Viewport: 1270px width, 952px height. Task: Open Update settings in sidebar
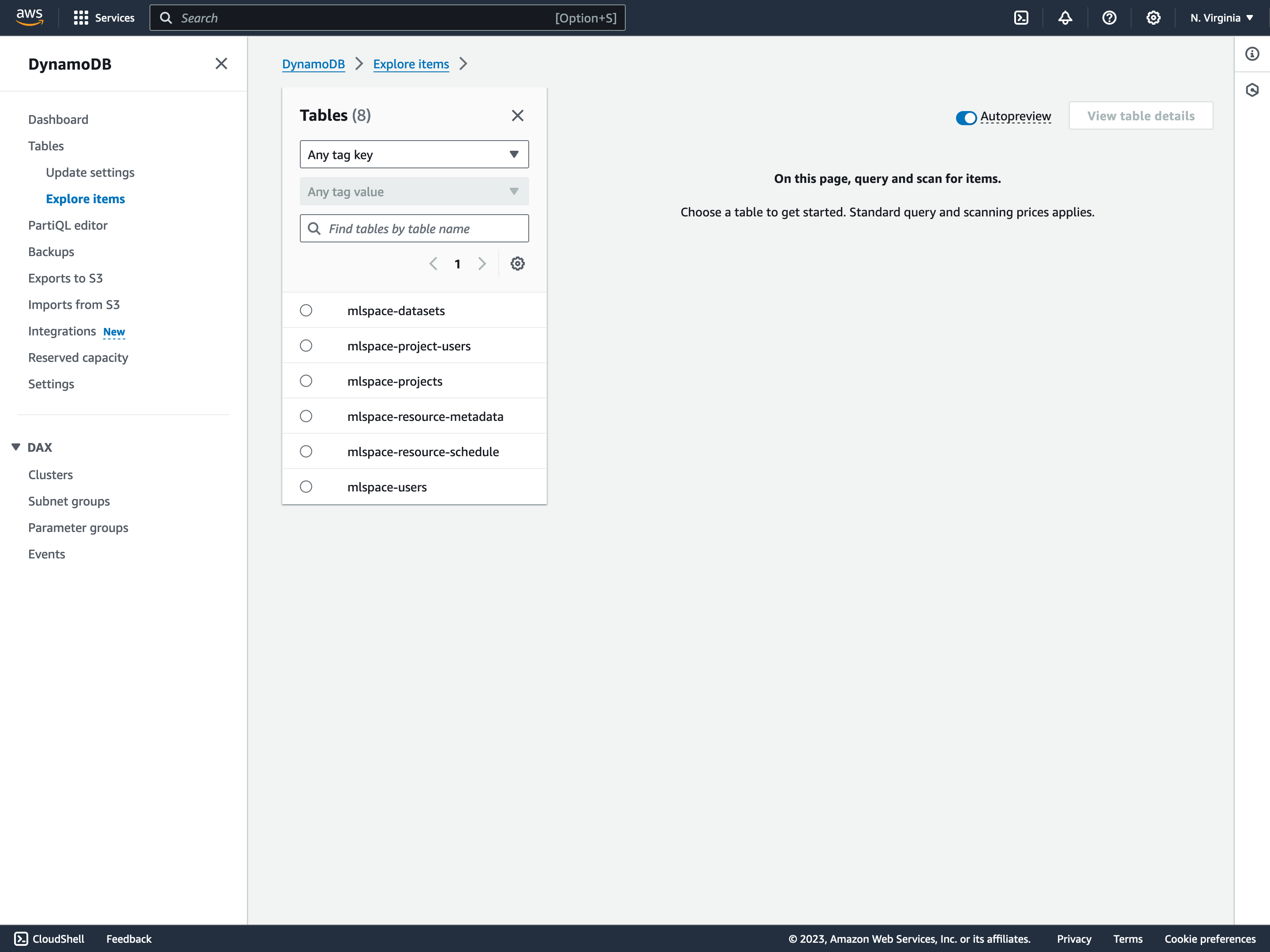pos(90,172)
